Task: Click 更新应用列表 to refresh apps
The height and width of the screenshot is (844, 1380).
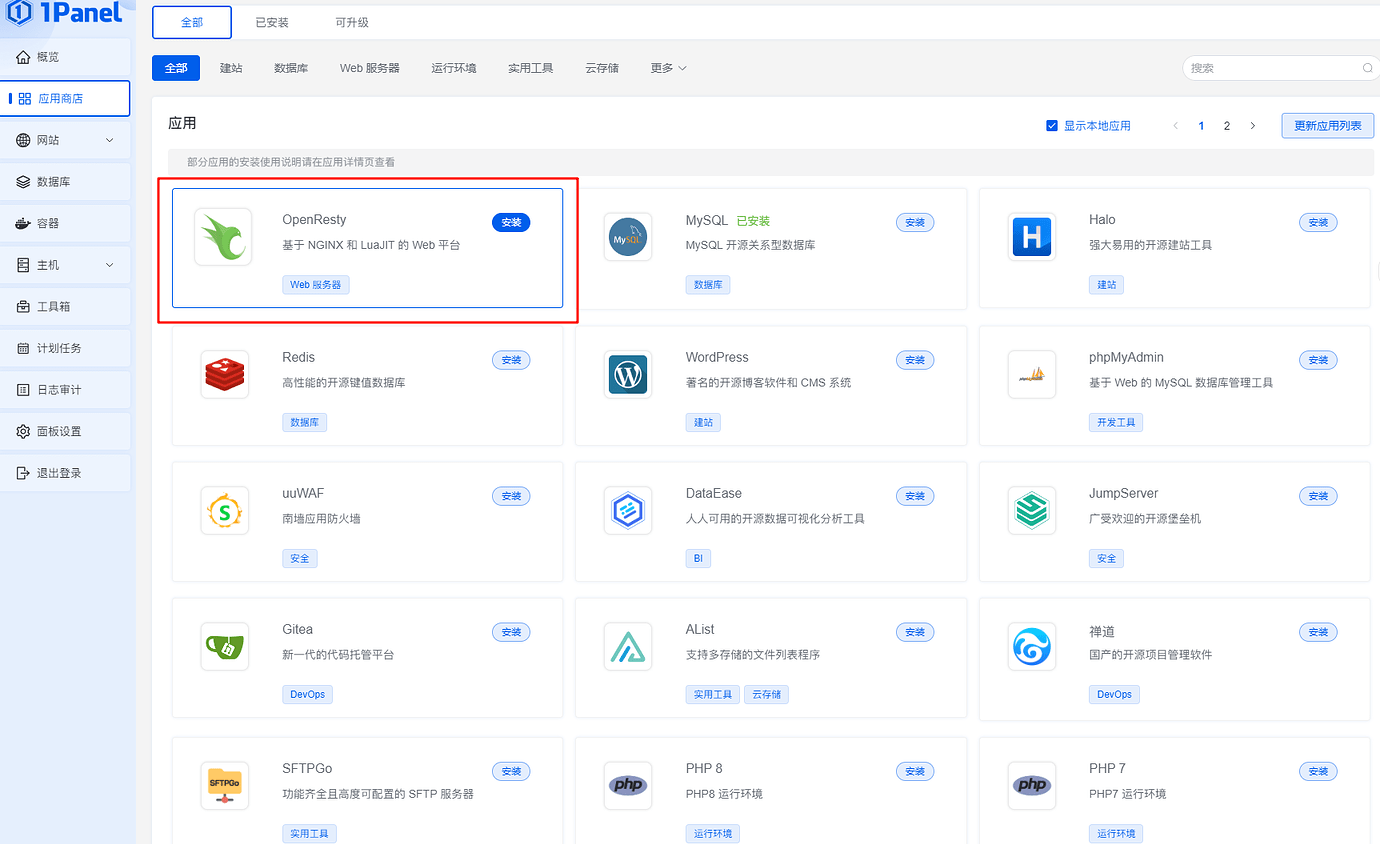Action: [1327, 125]
